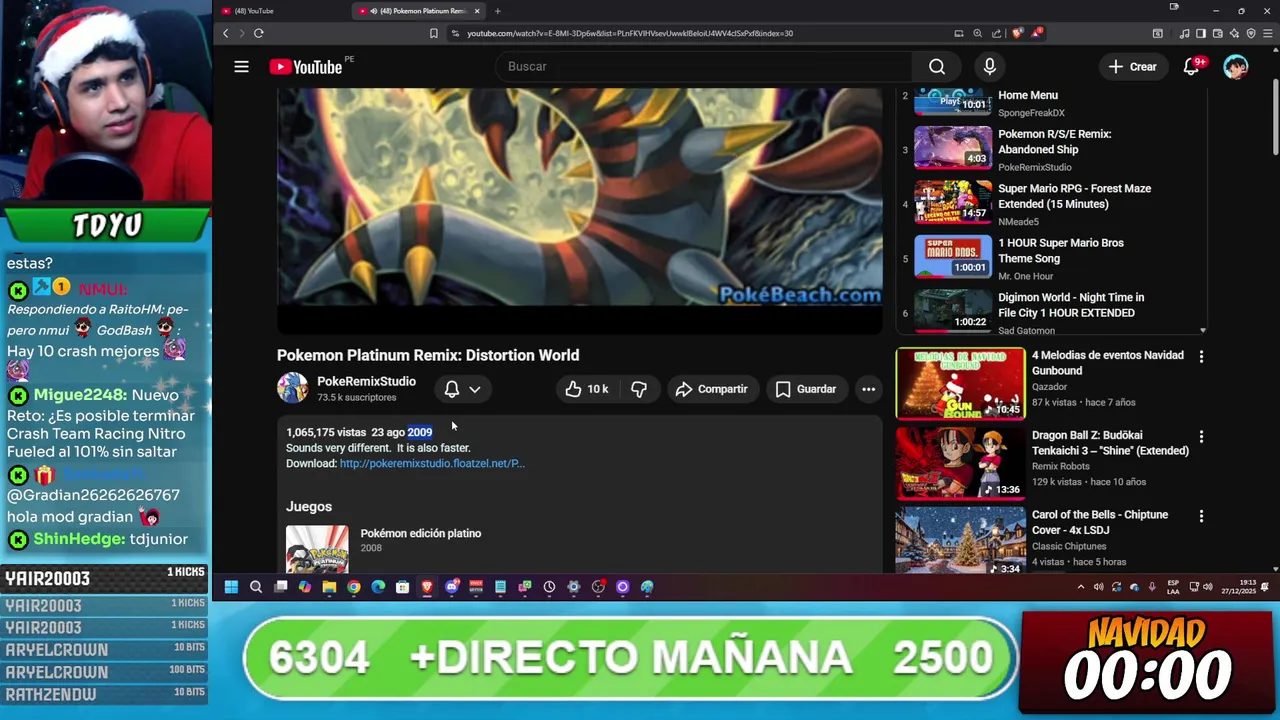Click the 1,065,175 vistas text
This screenshot has width=1280, height=720.
click(326, 432)
